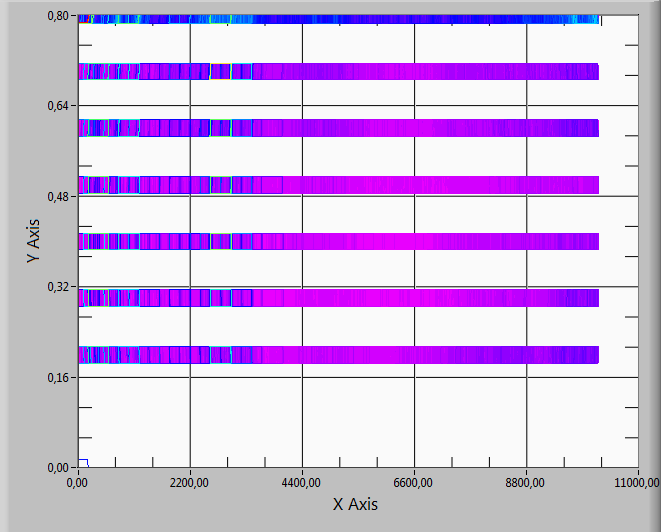
Task: Select the 8800,00 X-axis marker
Action: 525,482
